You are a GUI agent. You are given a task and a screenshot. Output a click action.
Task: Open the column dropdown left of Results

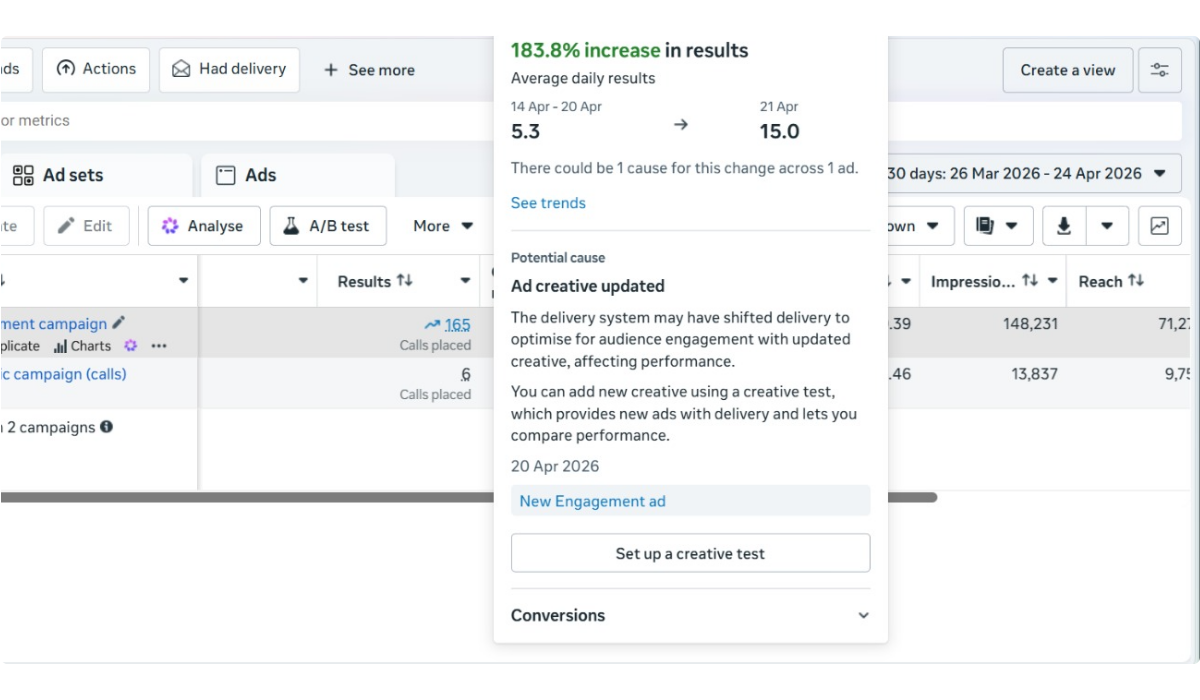click(x=303, y=282)
